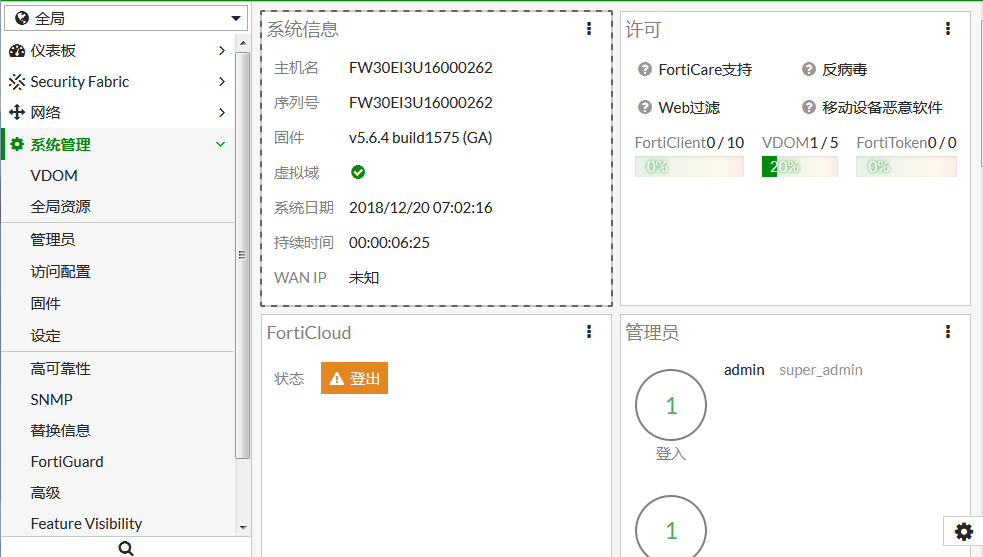Image resolution: width=983 pixels, height=557 pixels.
Task: Click the Web过滤 license label
Action: (x=689, y=107)
